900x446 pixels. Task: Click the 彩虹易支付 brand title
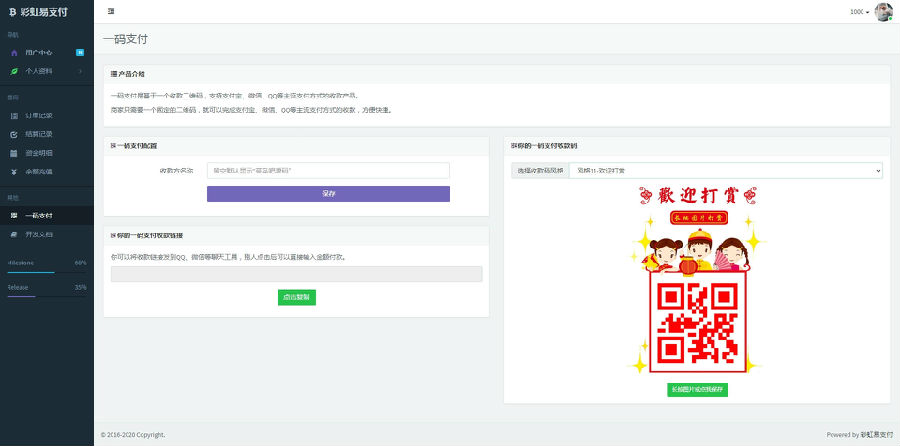tap(44, 11)
